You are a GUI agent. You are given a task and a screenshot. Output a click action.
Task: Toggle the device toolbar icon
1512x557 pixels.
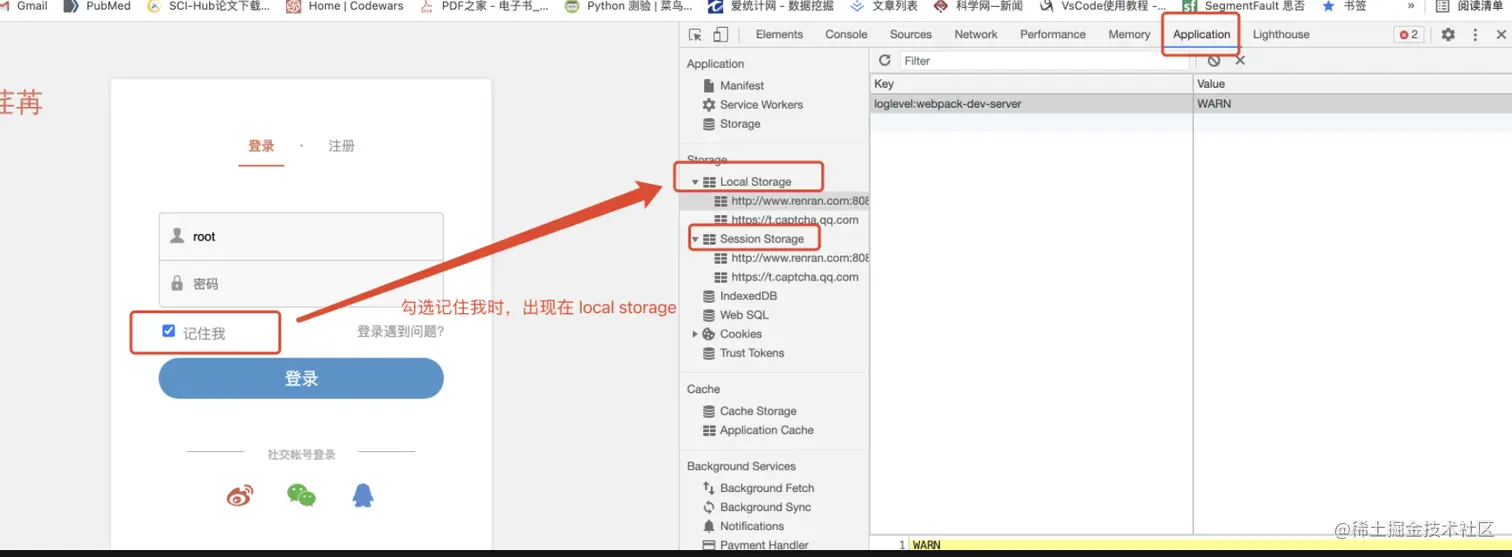[720, 34]
